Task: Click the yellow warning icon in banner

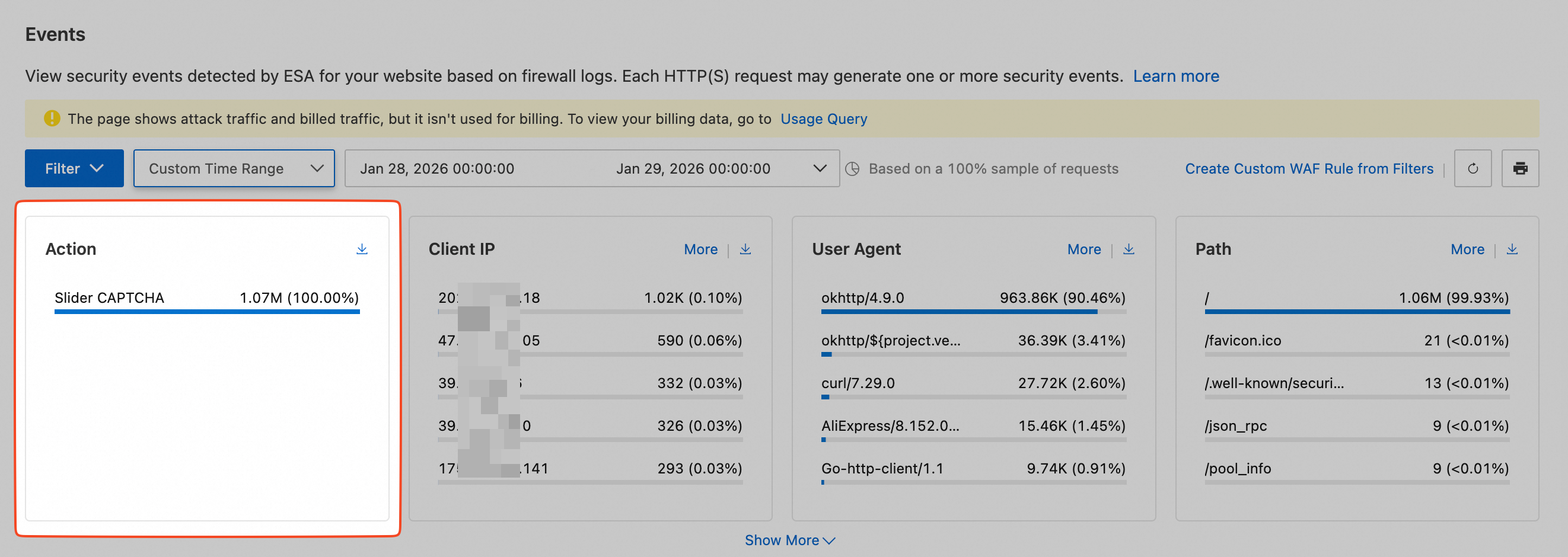Action: point(52,119)
